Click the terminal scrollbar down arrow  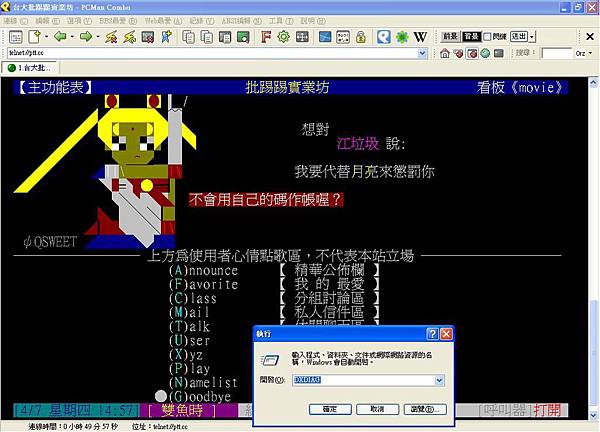click(x=593, y=415)
